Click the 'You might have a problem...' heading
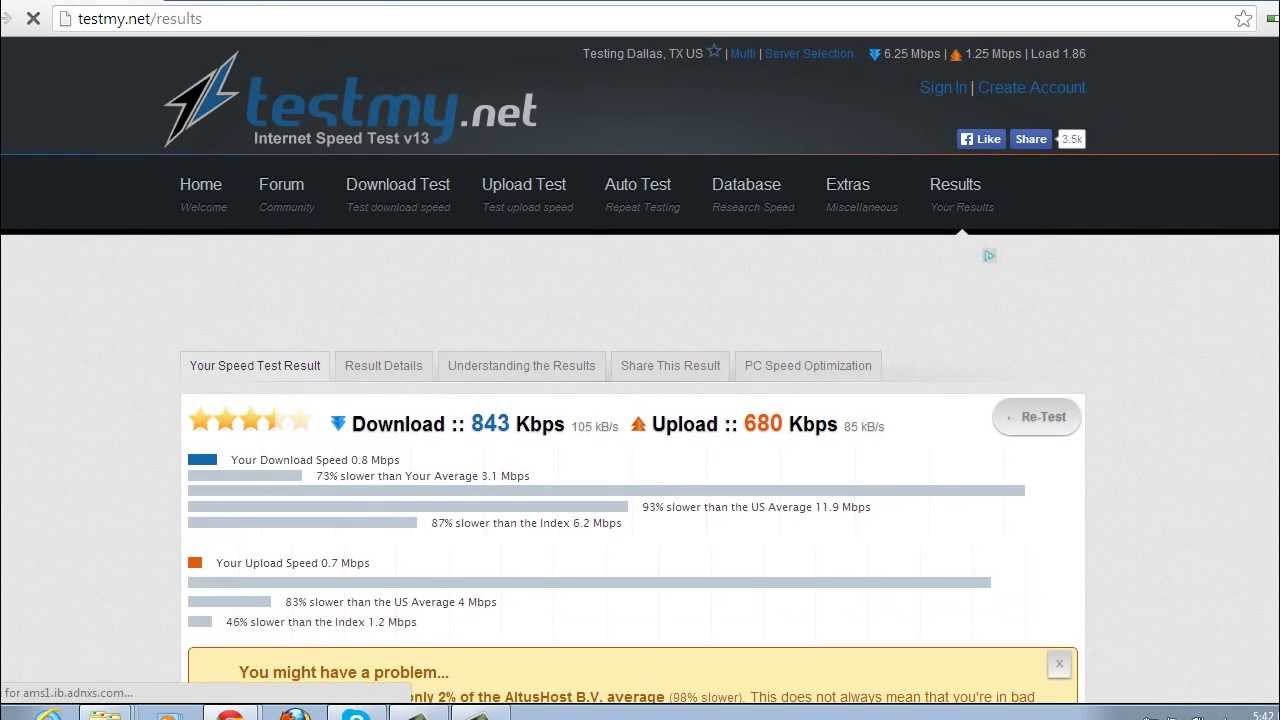The width and height of the screenshot is (1280, 720). pos(344,672)
